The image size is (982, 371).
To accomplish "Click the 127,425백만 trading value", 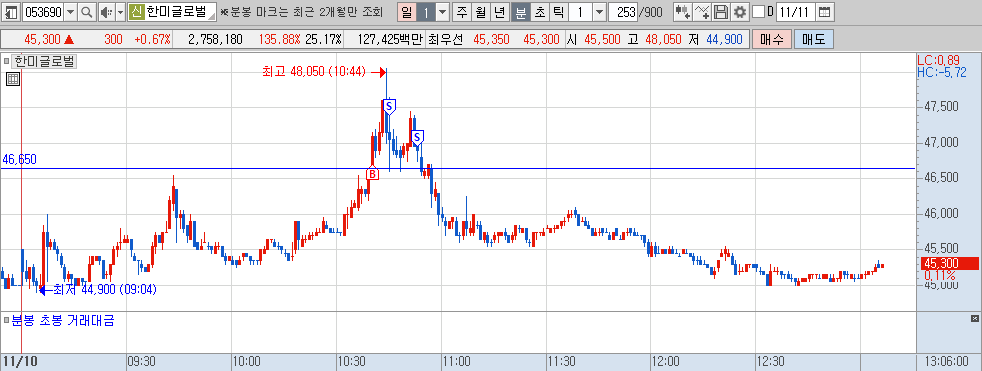I will coord(391,39).
